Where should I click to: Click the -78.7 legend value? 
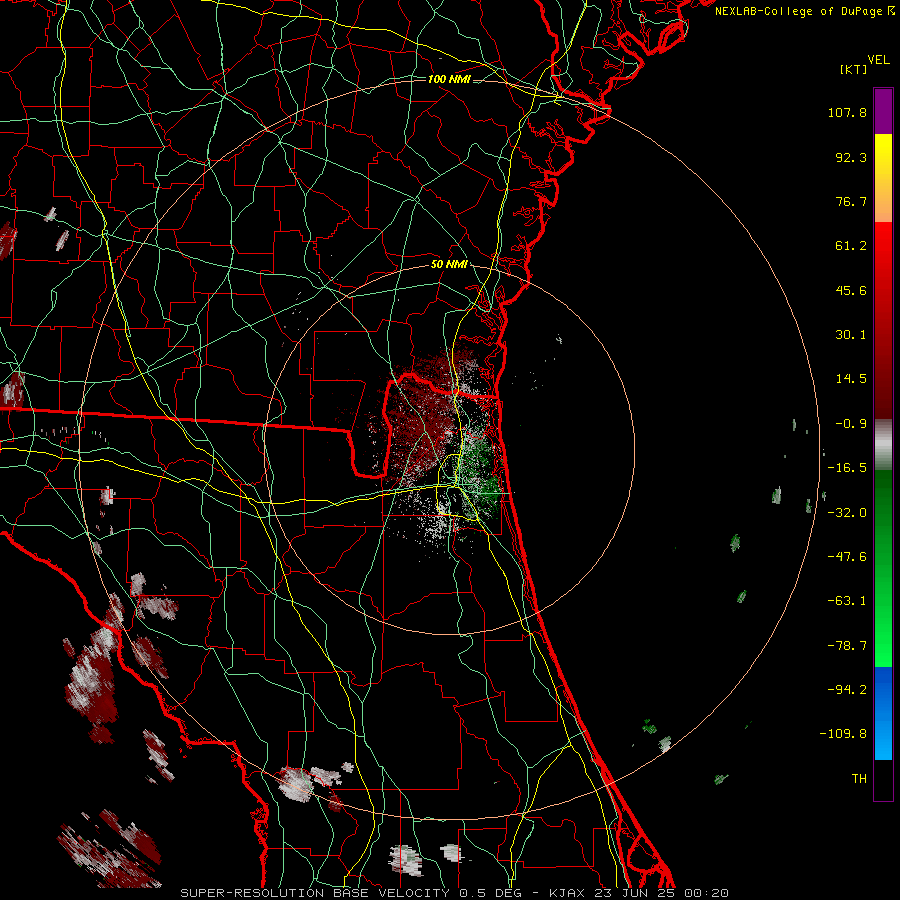[847, 646]
